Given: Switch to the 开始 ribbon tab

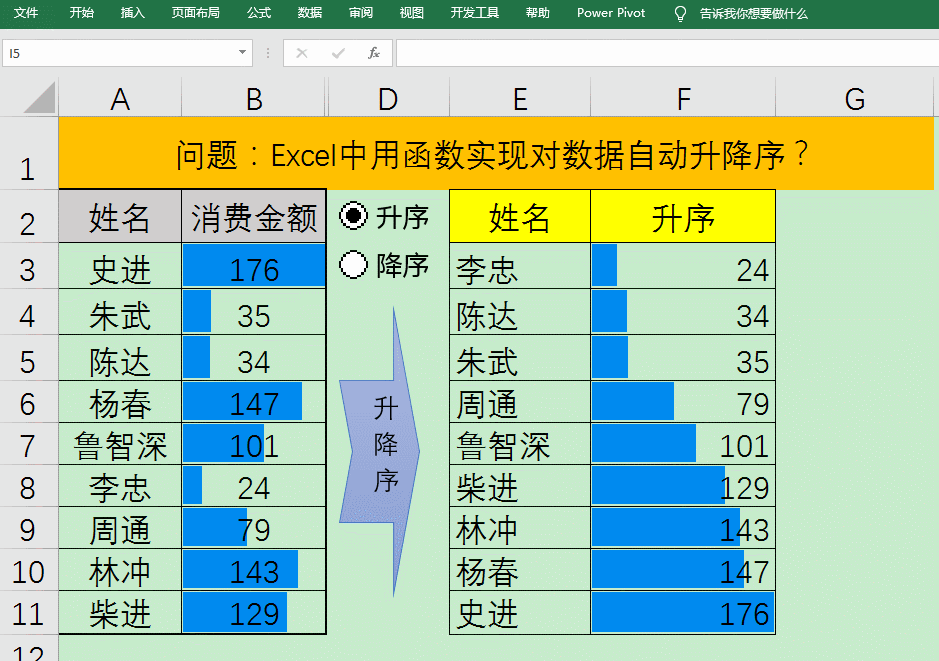Looking at the screenshot, I should coord(81,13).
